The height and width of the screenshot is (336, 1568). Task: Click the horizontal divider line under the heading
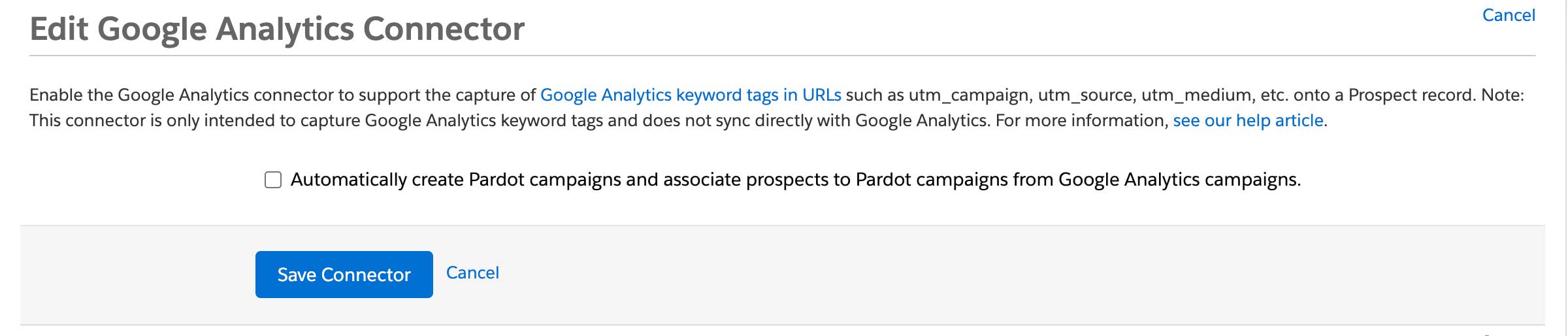(783, 56)
